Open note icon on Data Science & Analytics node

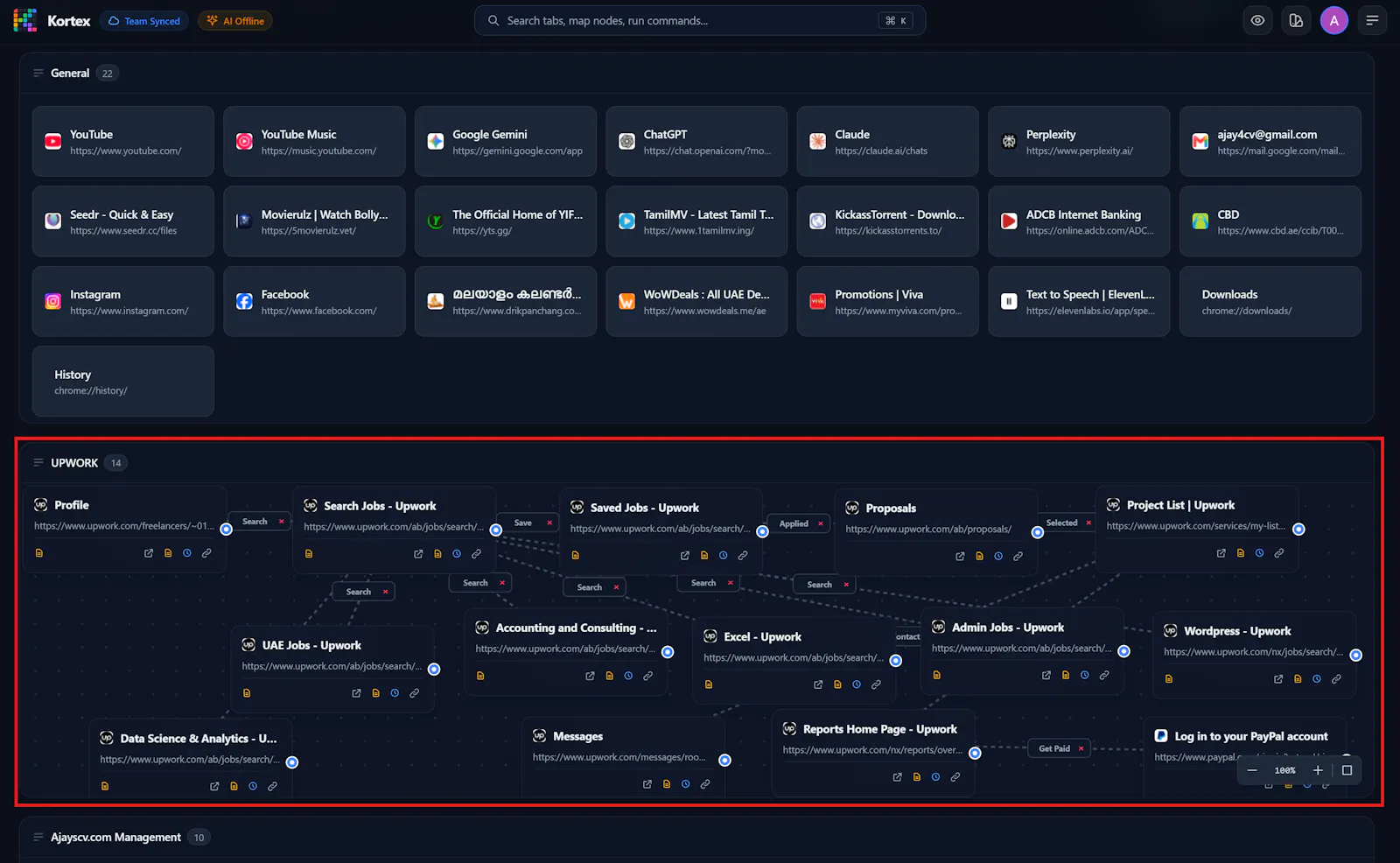234,786
